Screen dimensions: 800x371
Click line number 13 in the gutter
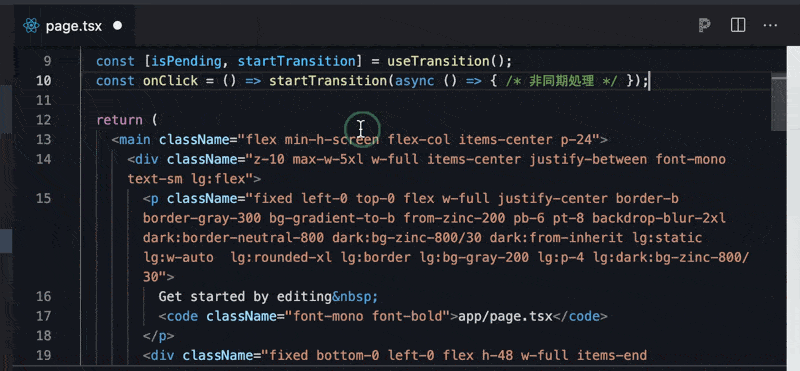[43, 140]
